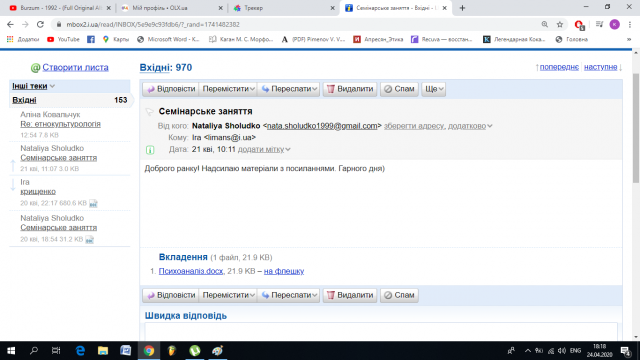Screen dimensions: 640x360
Task: Show hidden system tray icons
Action: tap(527, 351)
